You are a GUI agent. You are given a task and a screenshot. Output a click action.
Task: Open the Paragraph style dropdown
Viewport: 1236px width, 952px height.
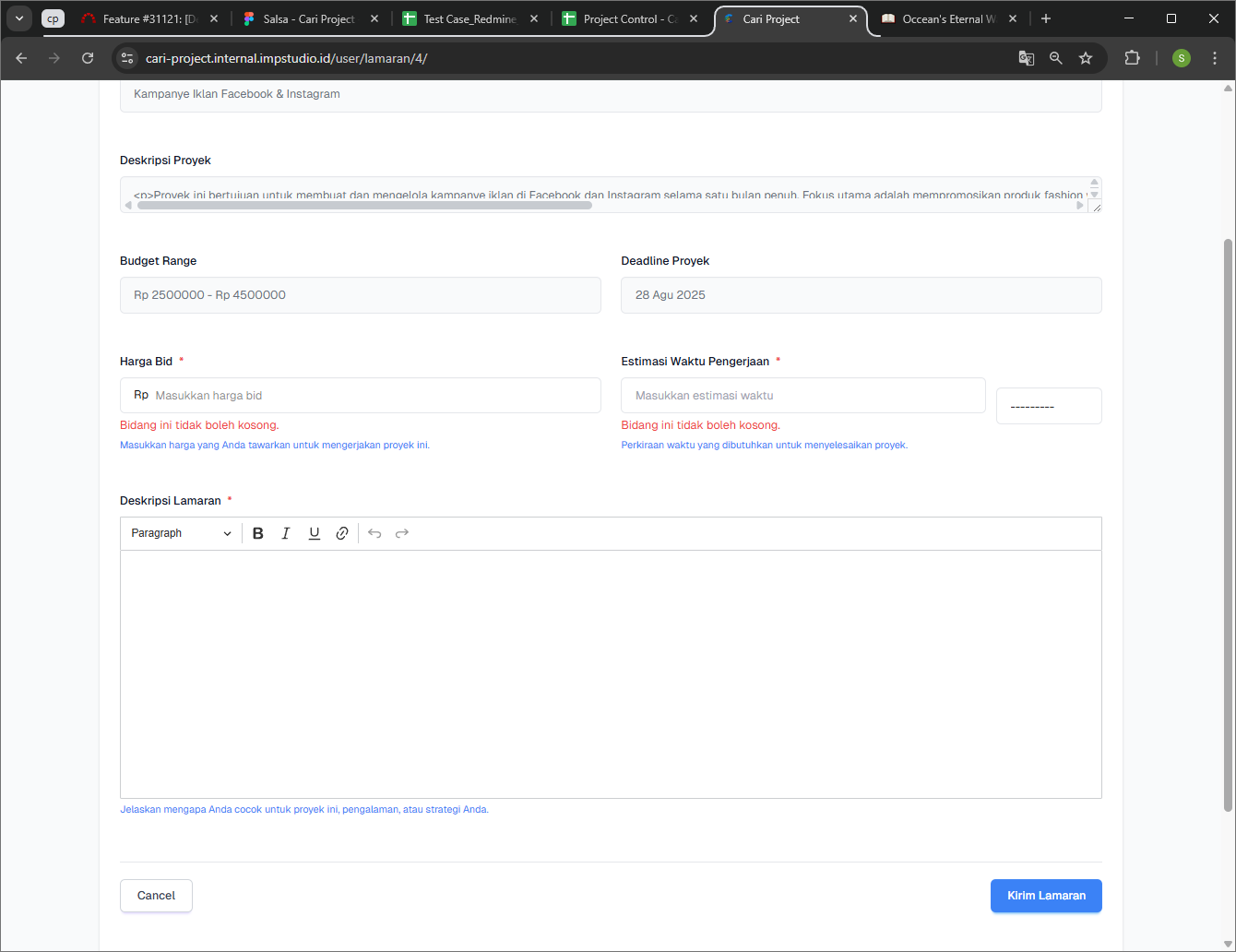point(181,533)
